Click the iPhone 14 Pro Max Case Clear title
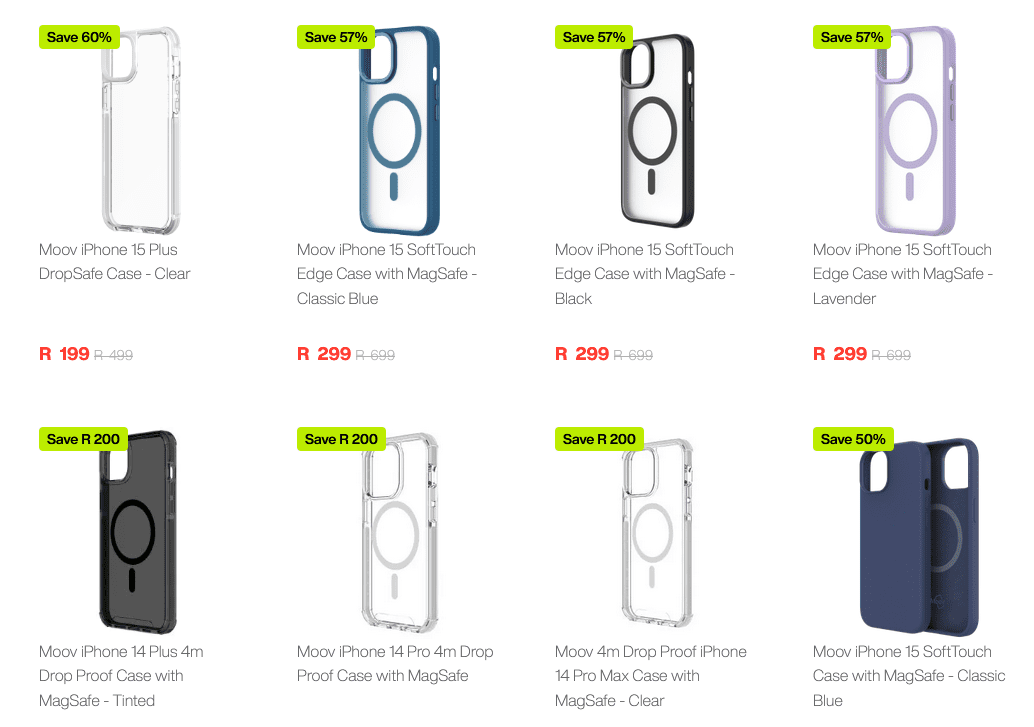Viewport: 1034px width, 727px height. tap(650, 676)
